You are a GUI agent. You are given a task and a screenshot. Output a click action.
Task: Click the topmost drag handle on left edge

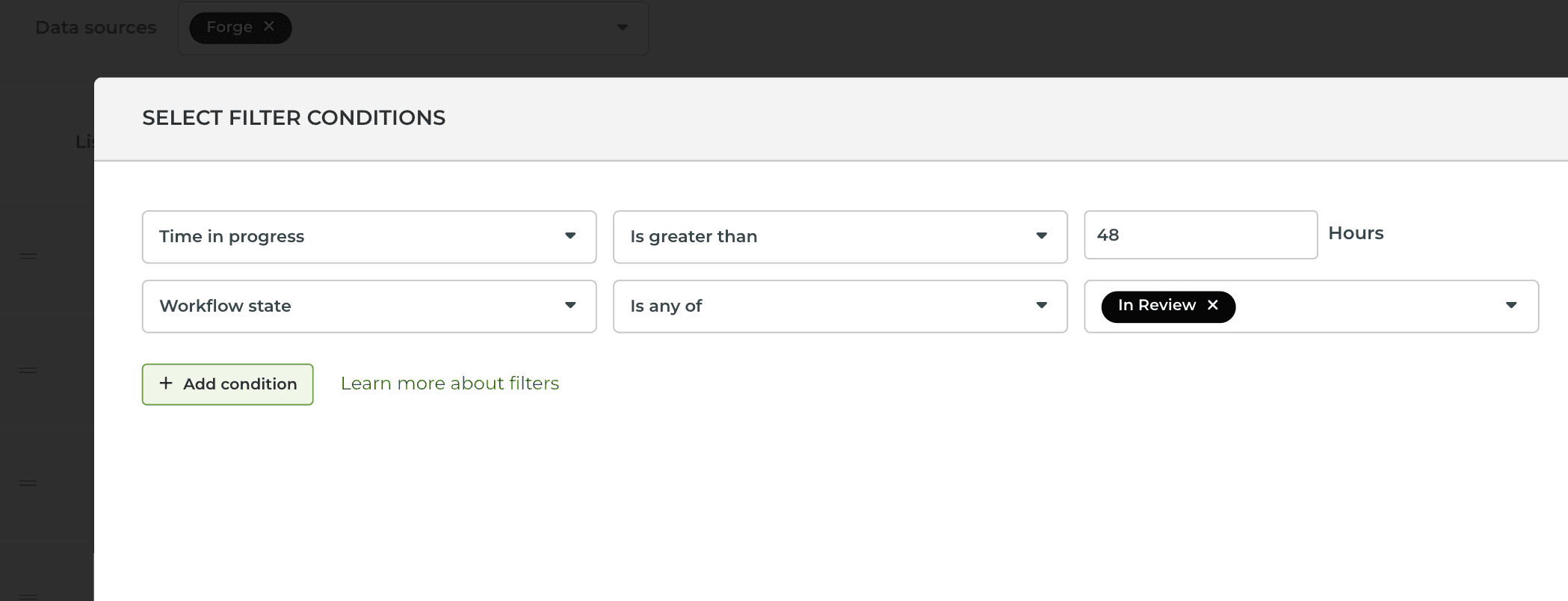click(28, 256)
